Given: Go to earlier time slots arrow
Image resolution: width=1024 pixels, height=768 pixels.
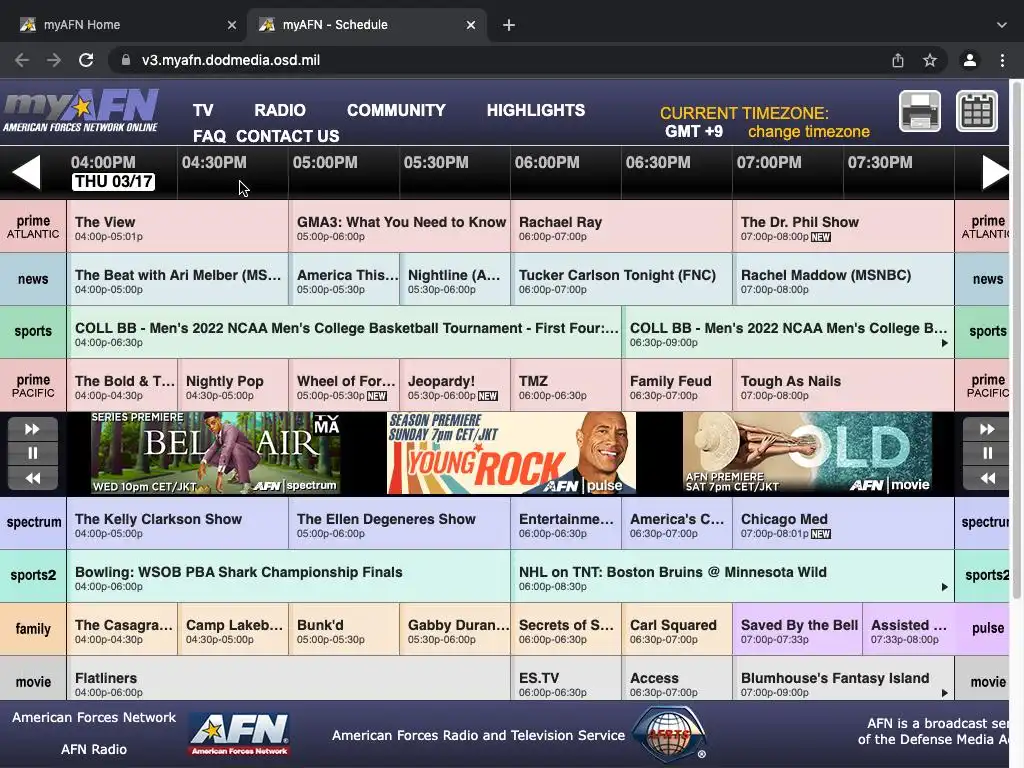Looking at the screenshot, I should tap(27, 172).
